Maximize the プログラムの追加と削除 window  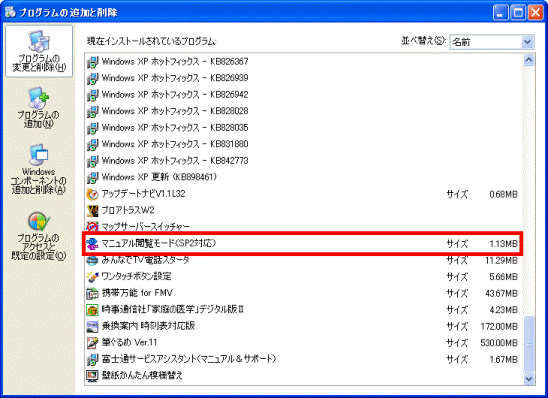point(518,13)
